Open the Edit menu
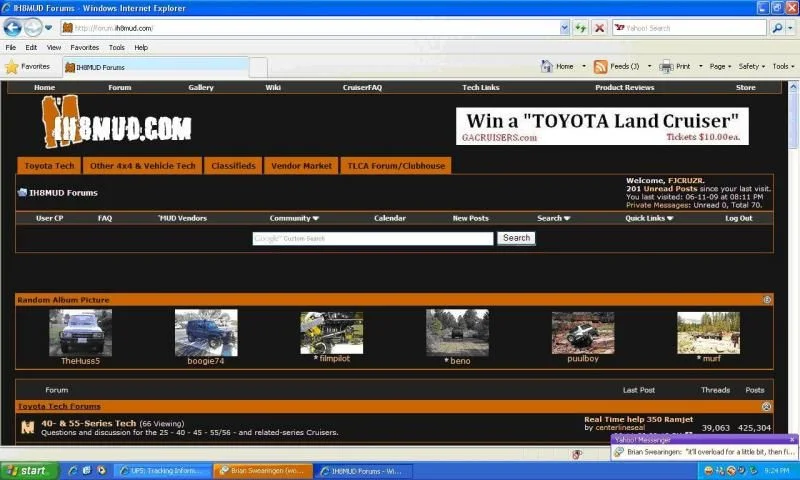This screenshot has width=800, height=480. 31,47
